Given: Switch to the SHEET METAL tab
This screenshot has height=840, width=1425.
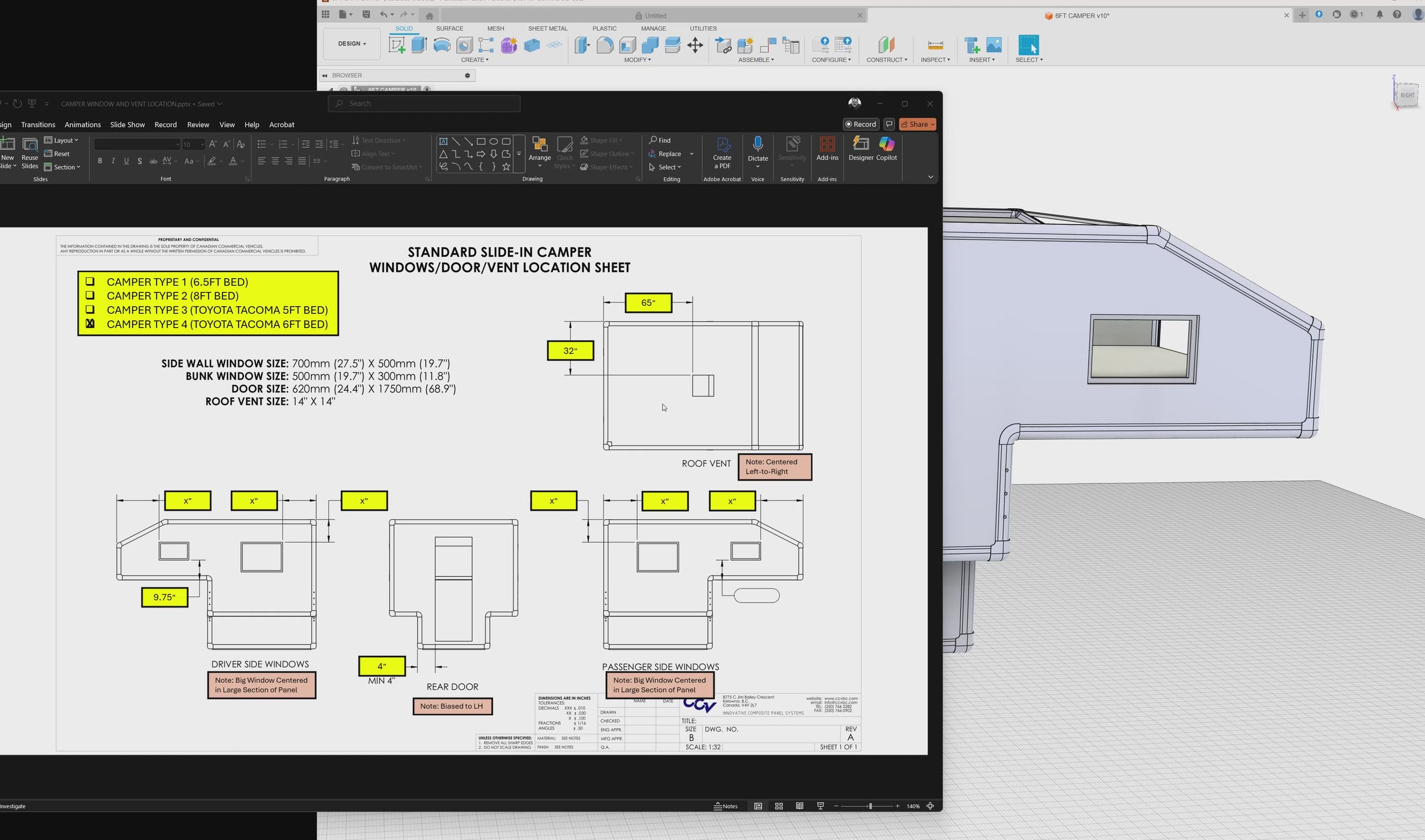Looking at the screenshot, I should point(547,28).
